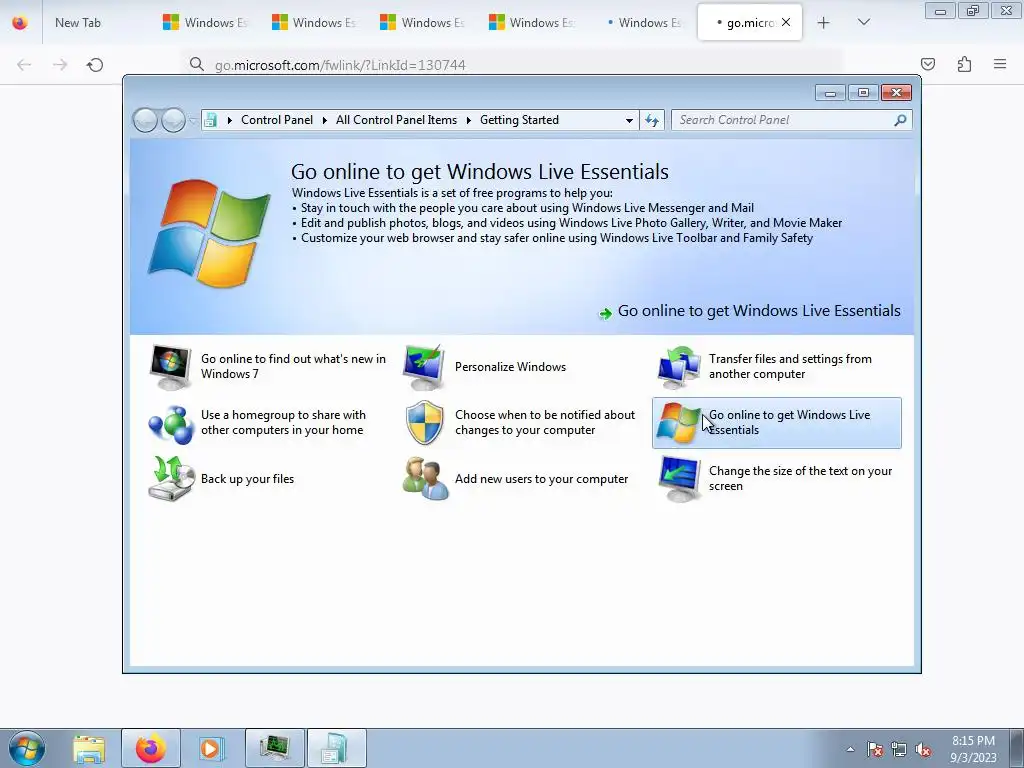Click the security shield notification icon
1024x768 pixels.
click(424, 423)
